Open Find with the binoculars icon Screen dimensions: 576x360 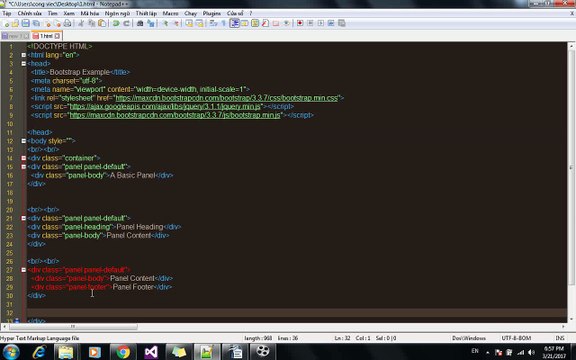click(140, 24)
